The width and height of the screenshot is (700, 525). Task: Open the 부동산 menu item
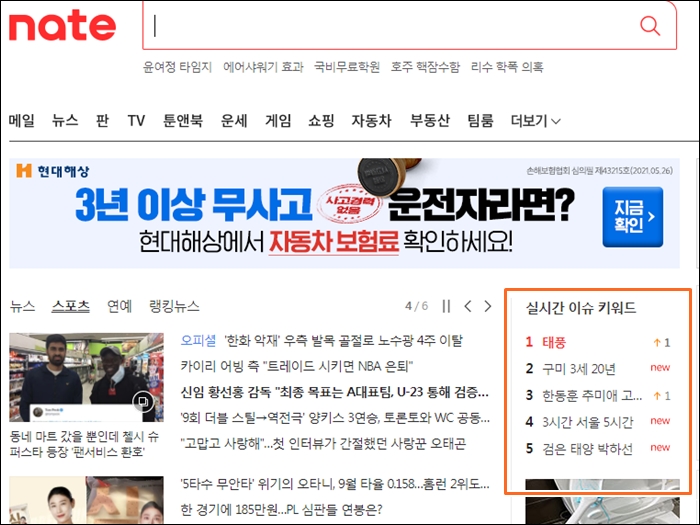click(430, 121)
